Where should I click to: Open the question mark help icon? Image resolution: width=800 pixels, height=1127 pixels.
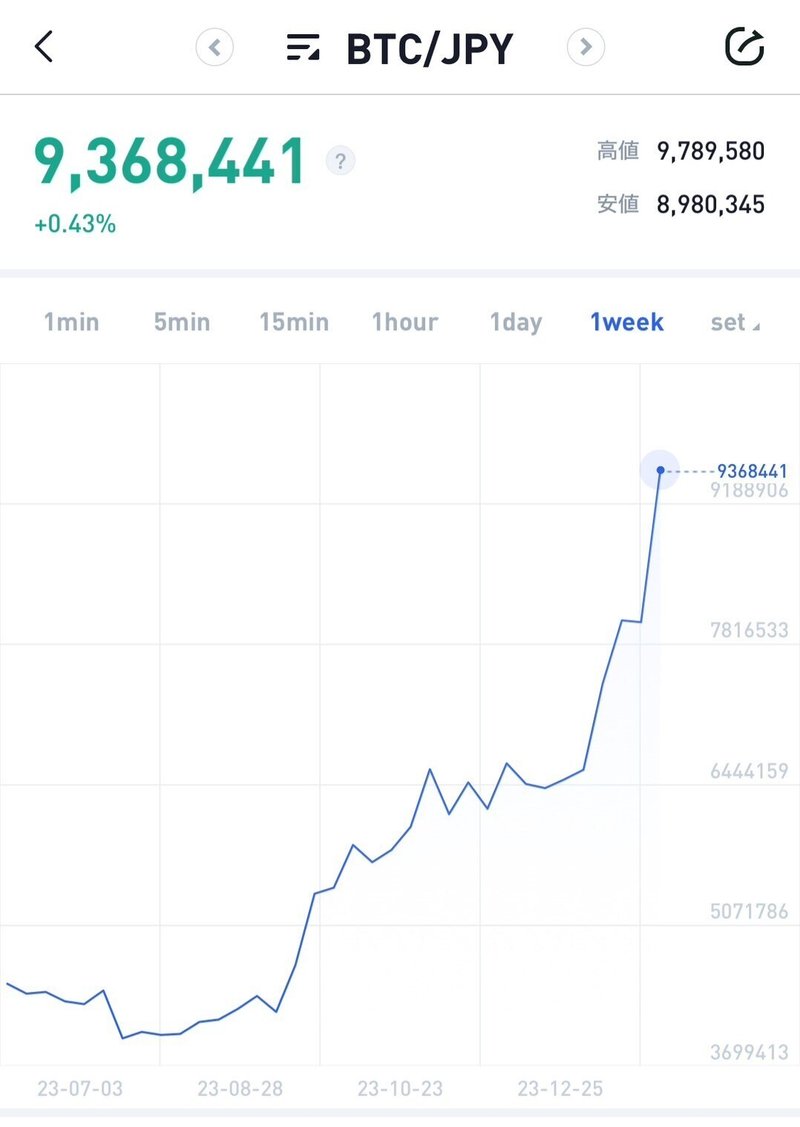coord(341,160)
